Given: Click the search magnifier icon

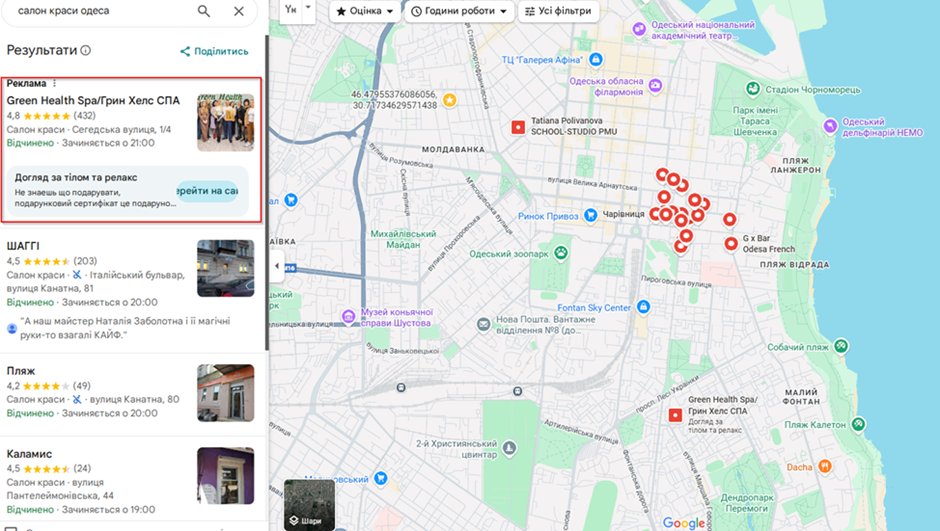Looking at the screenshot, I should tap(204, 11).
